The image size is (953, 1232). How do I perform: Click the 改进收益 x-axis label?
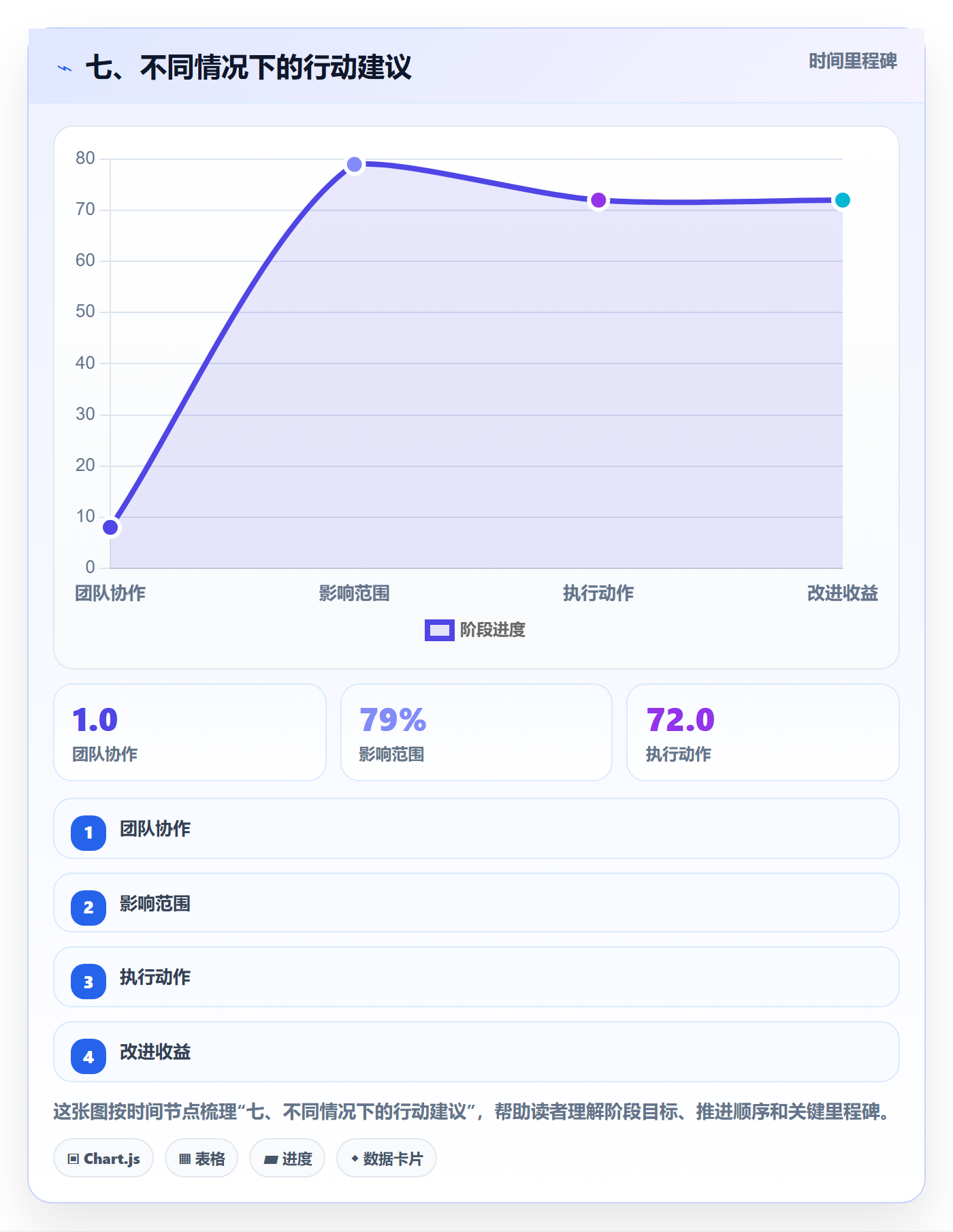click(843, 593)
